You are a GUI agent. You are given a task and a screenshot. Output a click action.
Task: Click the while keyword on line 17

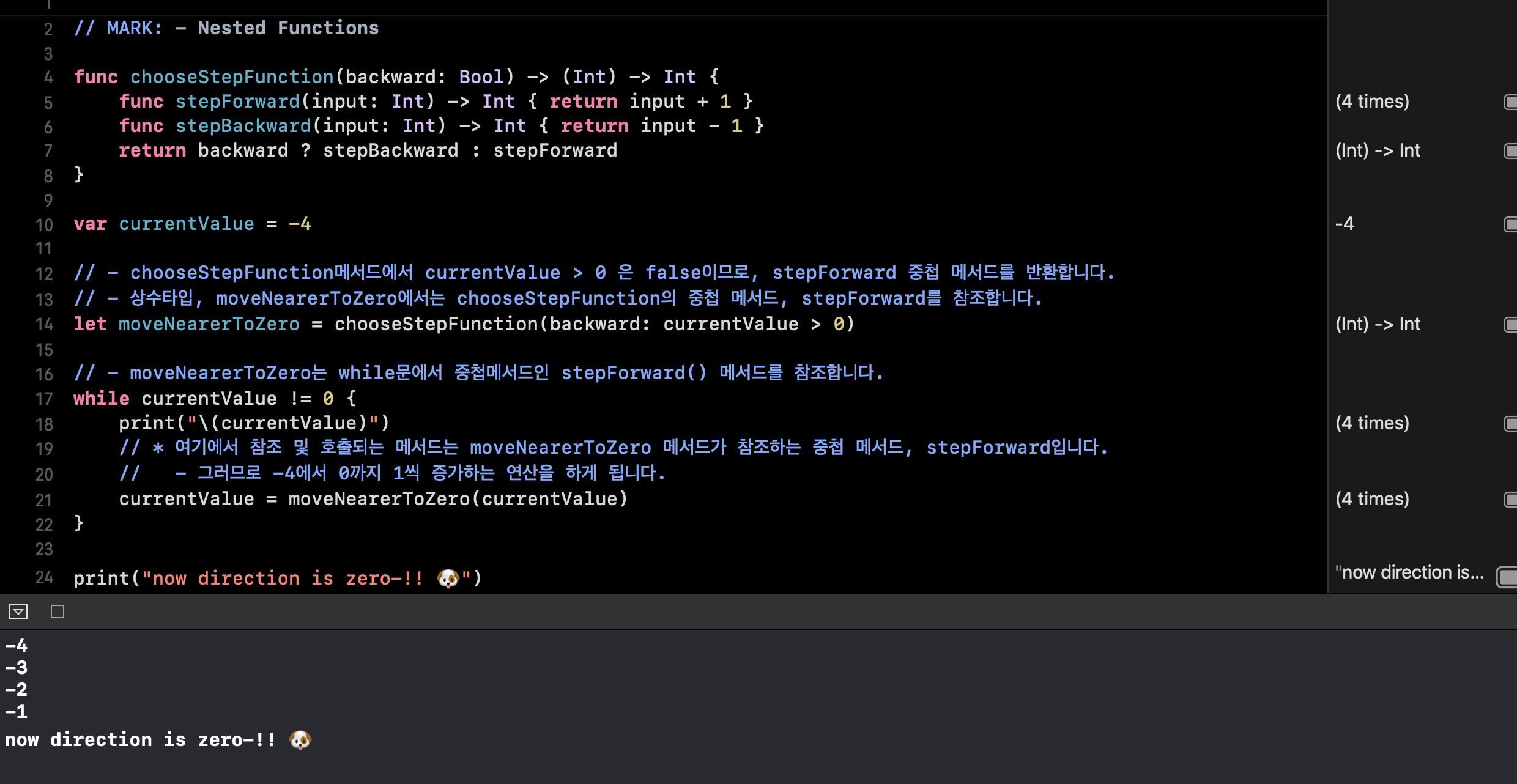click(x=102, y=399)
